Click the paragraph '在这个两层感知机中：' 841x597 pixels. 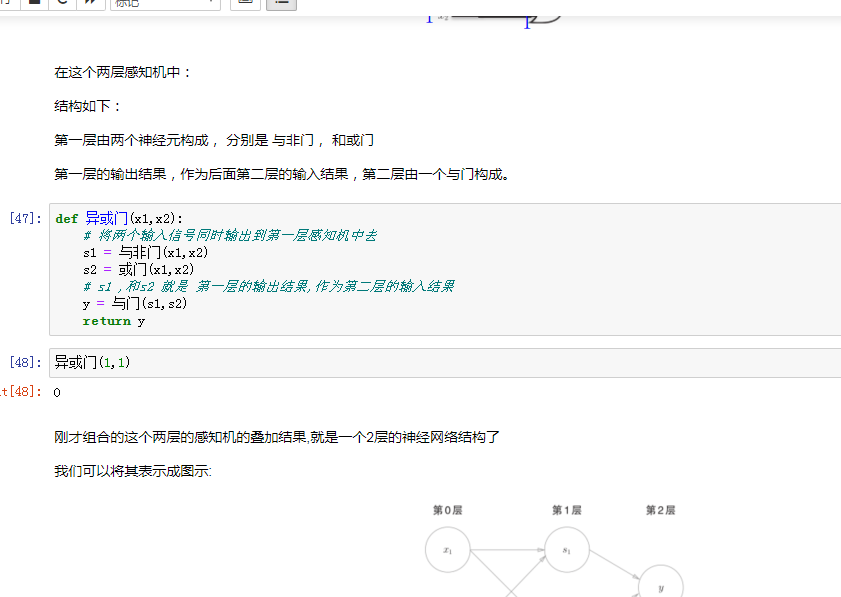point(123,72)
